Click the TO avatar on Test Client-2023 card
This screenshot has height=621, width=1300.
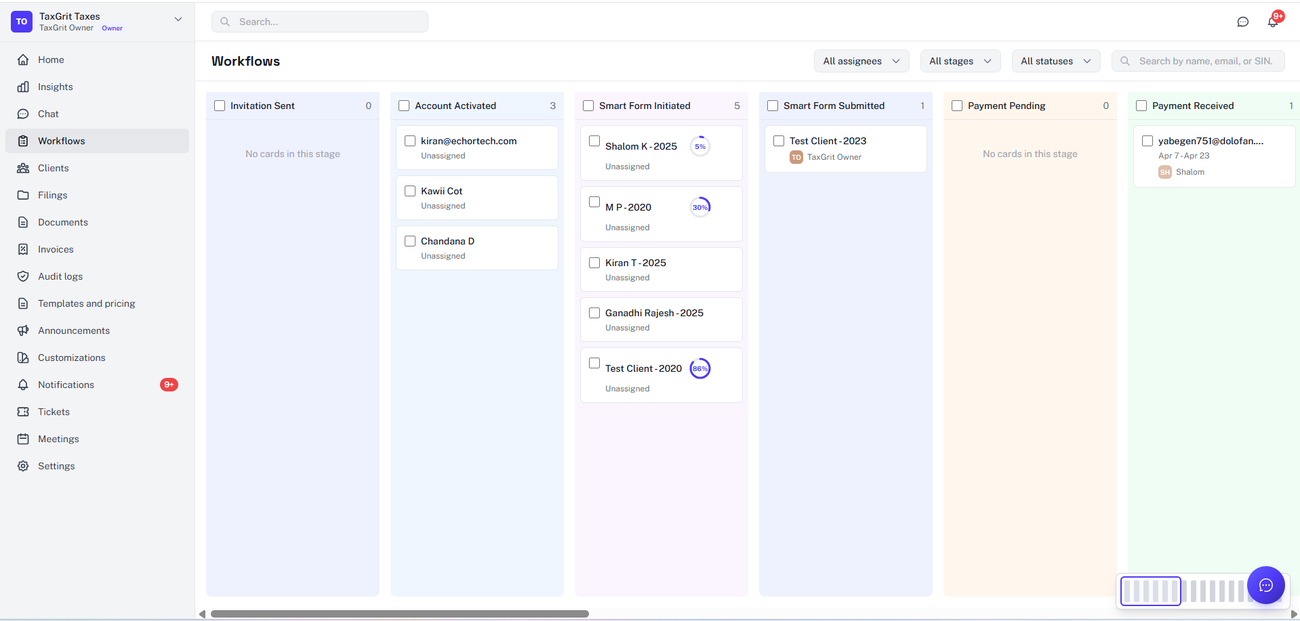tap(796, 157)
